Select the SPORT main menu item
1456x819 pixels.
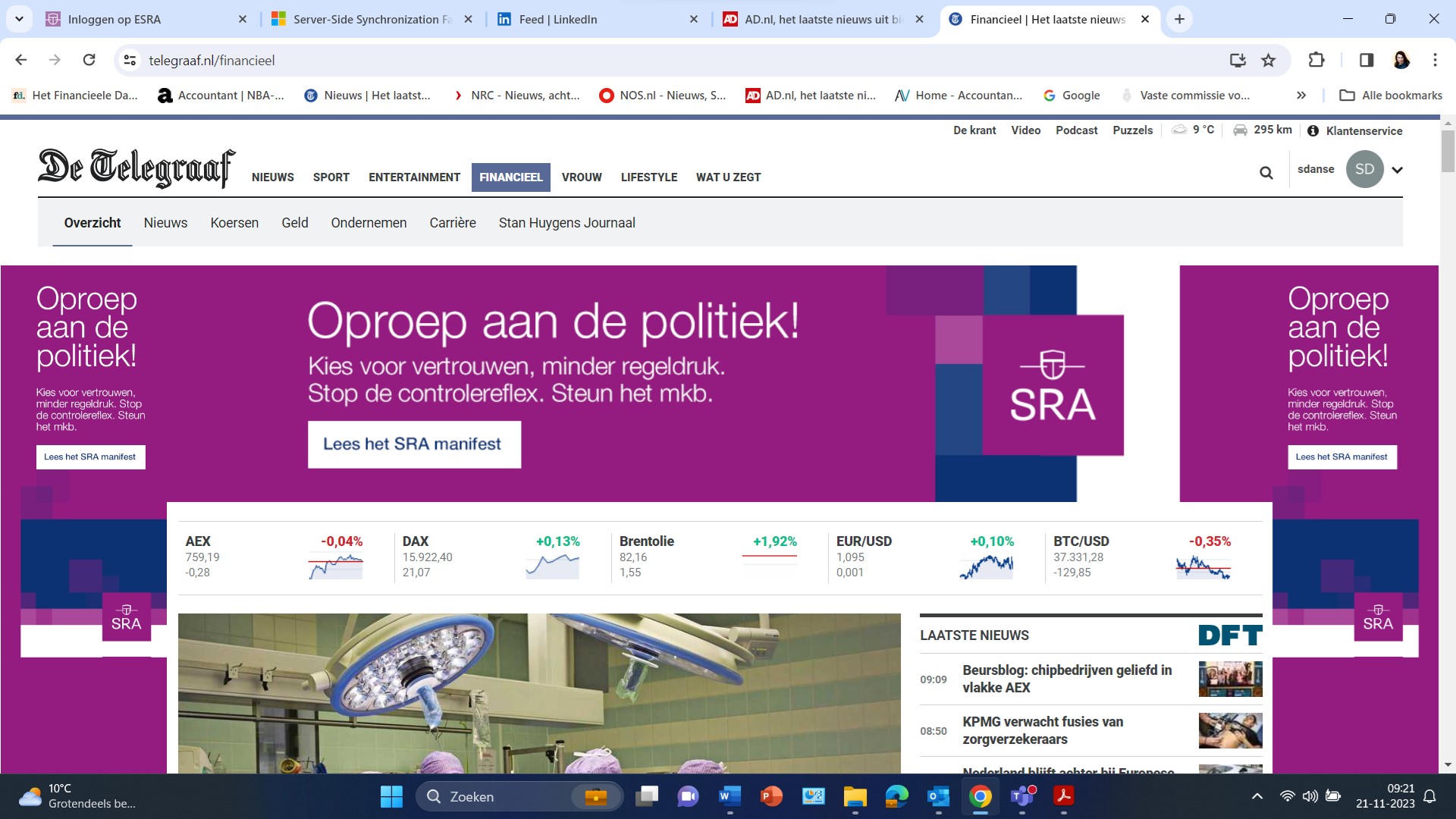[x=331, y=177]
